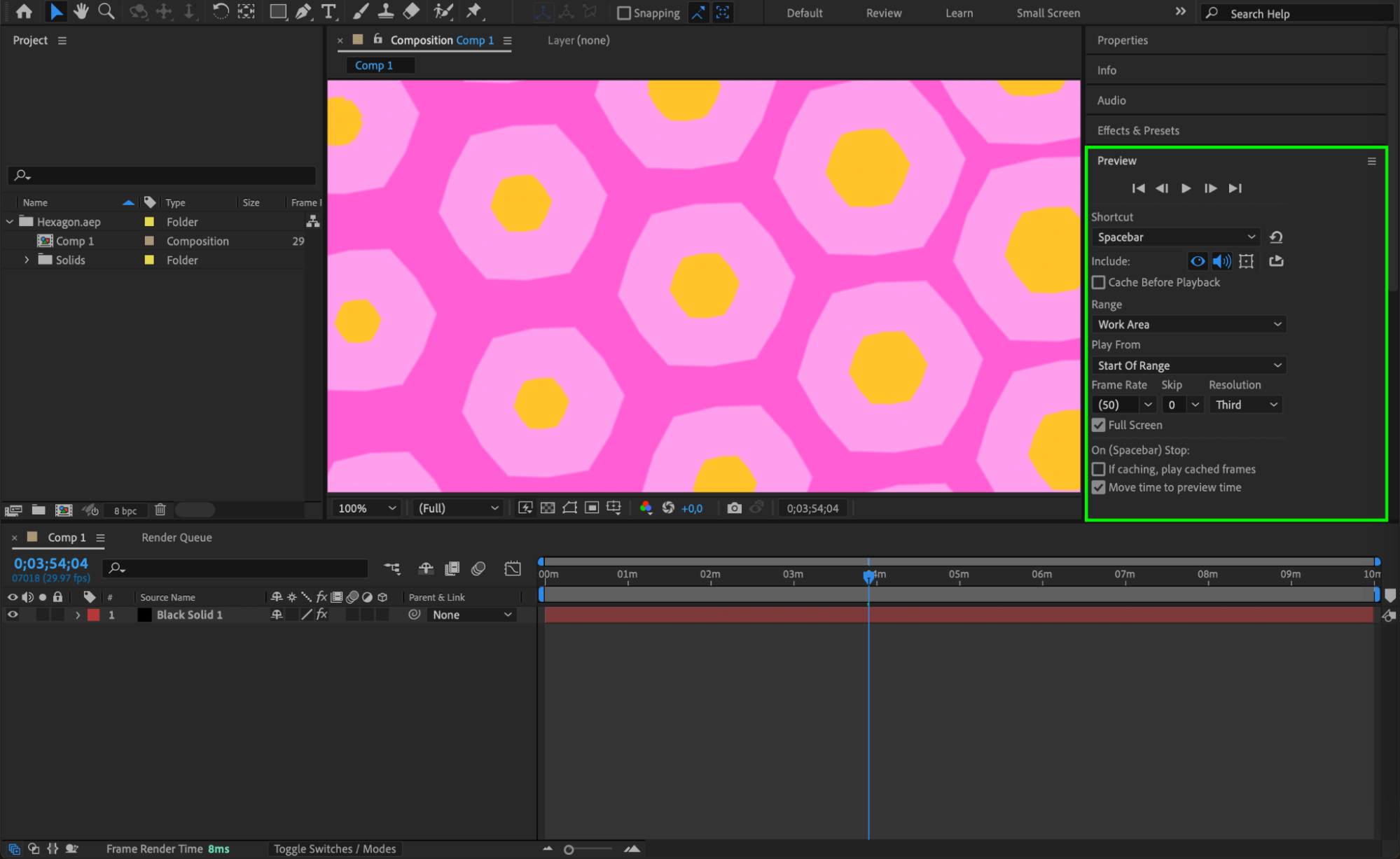
Task: Select the Pen tool
Action: tap(303, 11)
